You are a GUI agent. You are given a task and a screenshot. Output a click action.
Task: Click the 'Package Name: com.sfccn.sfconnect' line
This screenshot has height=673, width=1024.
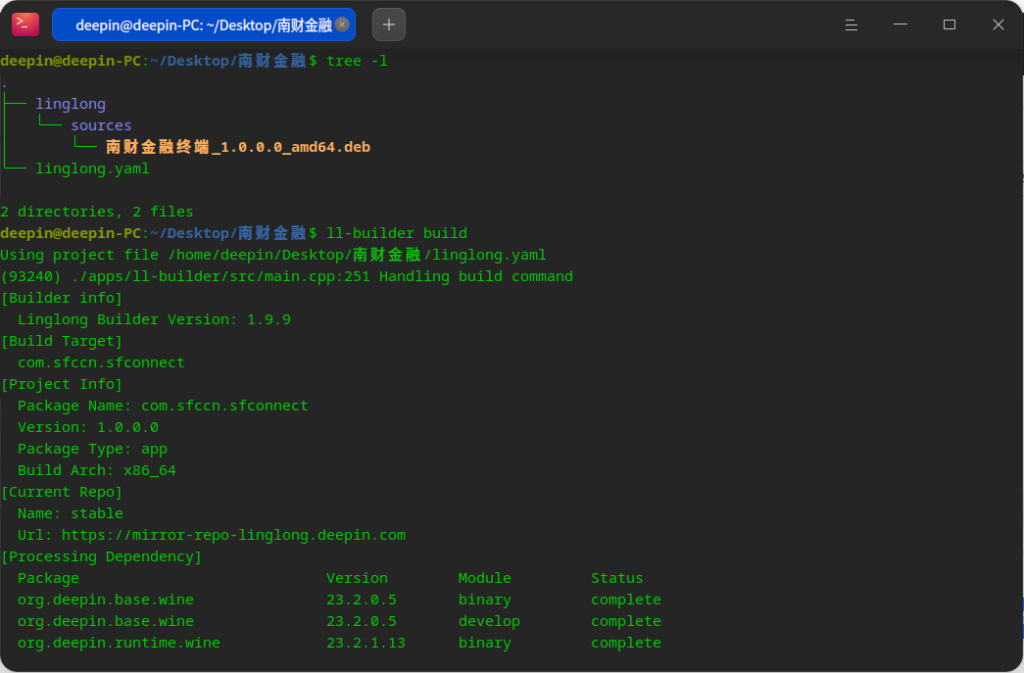(x=163, y=406)
